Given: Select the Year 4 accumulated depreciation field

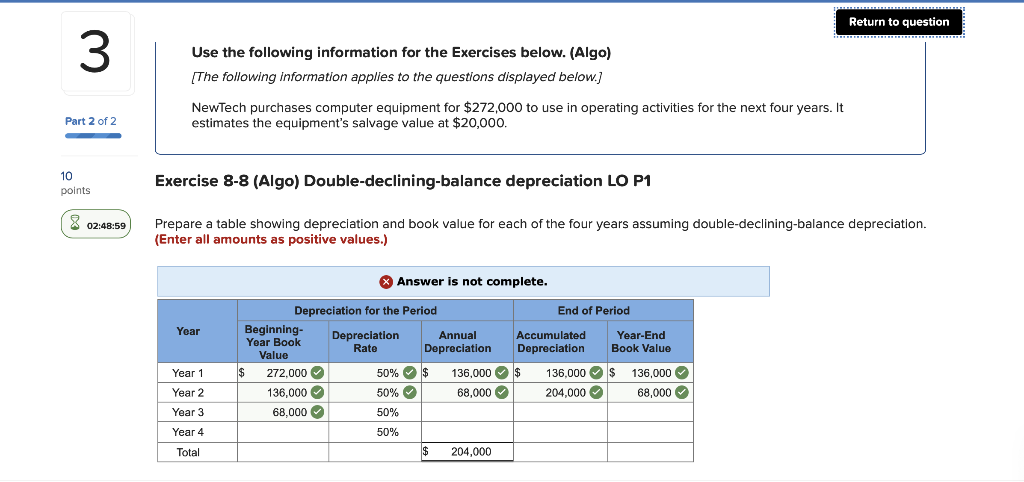Looking at the screenshot, I should 561,432.
